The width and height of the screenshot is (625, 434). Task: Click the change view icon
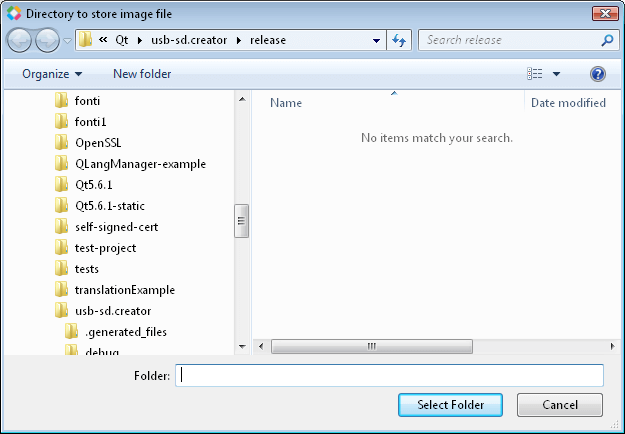(535, 74)
